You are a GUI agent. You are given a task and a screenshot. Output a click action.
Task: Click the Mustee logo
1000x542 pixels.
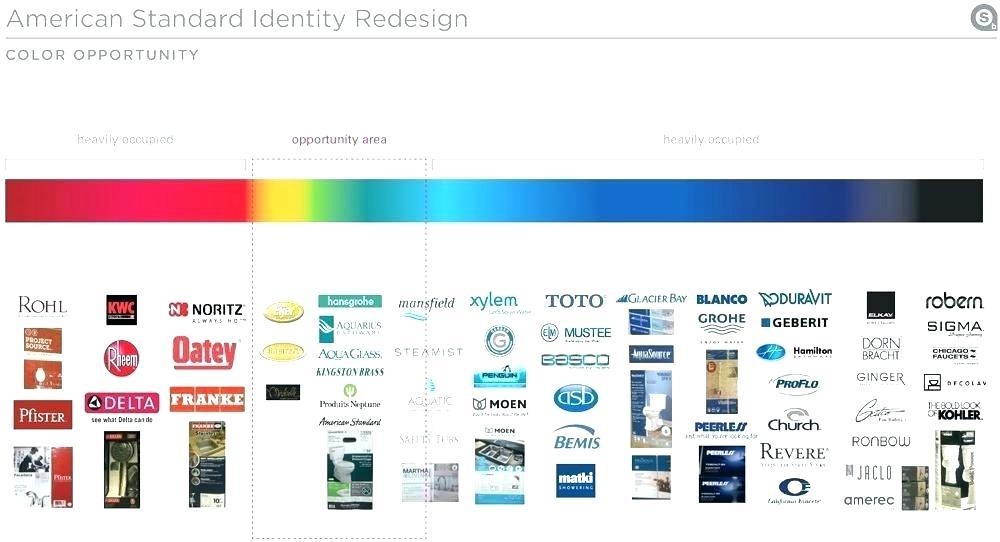576,333
